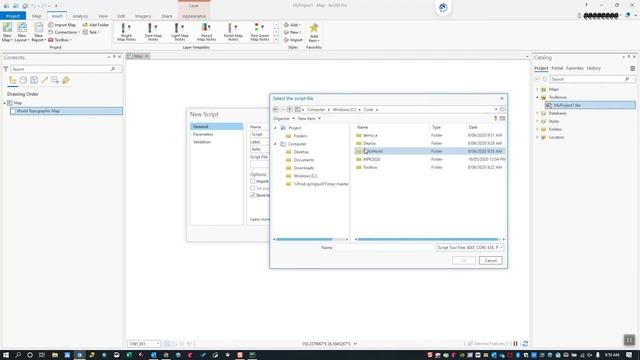Select List By Snapping icon

tap(55, 80)
